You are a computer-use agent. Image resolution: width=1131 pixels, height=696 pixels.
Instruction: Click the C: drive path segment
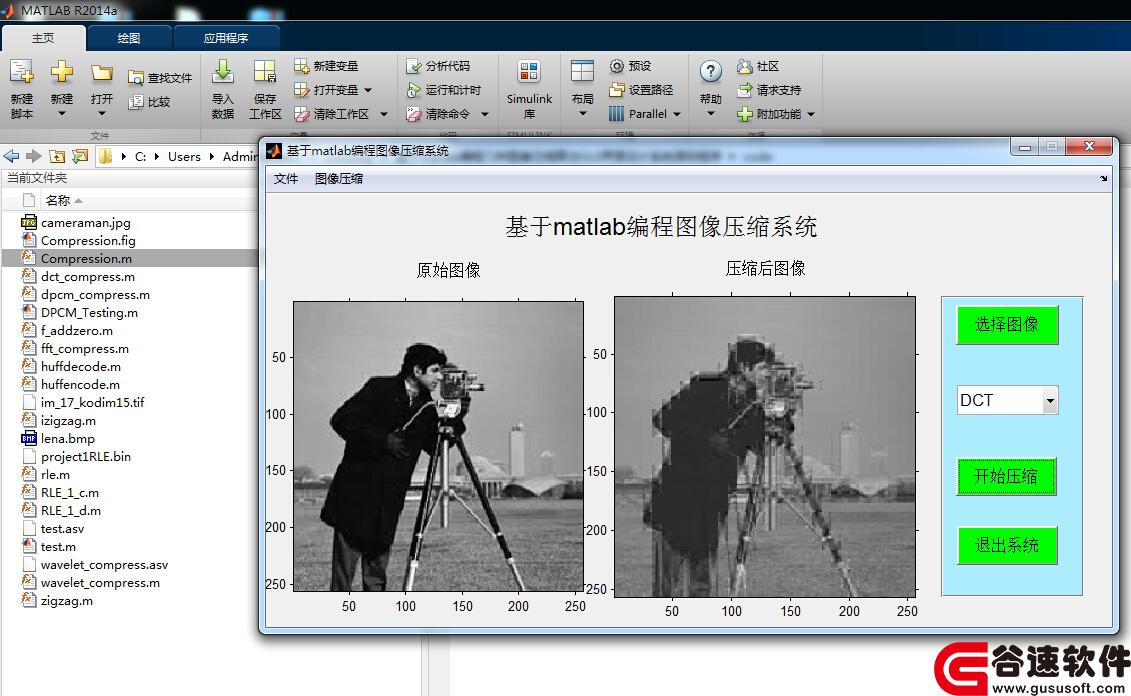(141, 157)
